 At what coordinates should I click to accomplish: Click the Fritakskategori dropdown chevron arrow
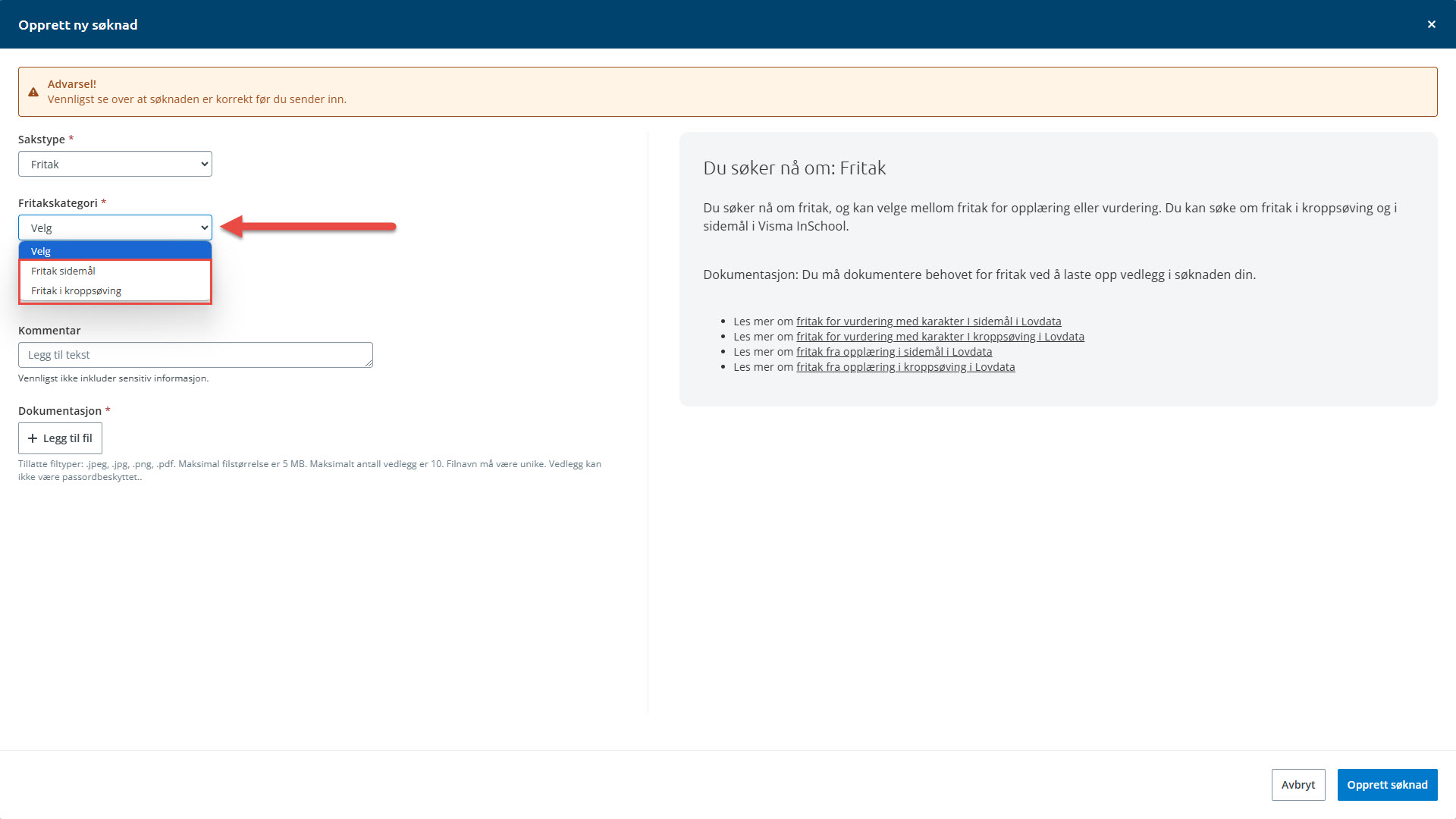(204, 227)
